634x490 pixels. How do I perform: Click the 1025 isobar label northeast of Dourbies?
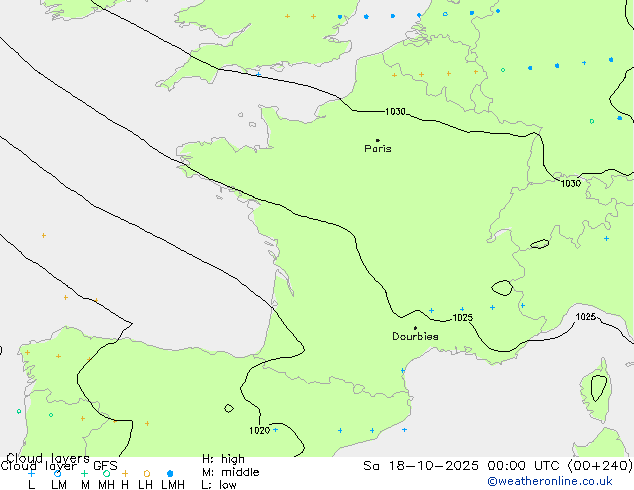click(463, 318)
